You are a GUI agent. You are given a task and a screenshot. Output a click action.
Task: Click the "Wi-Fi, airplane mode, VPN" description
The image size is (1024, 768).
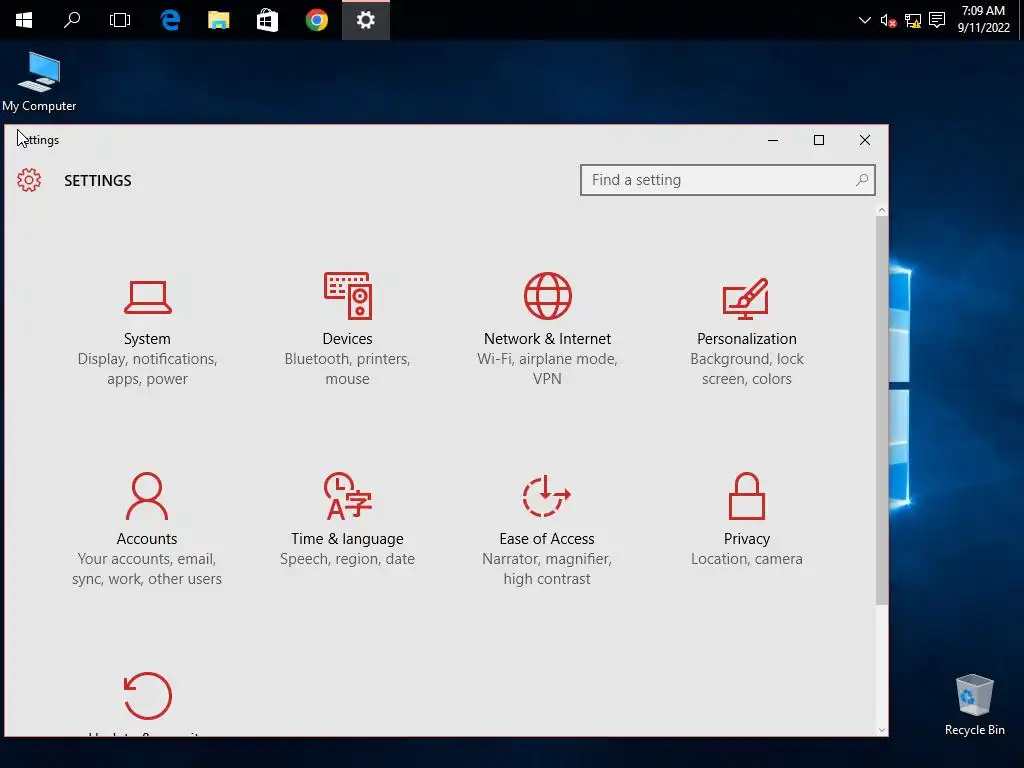click(x=547, y=369)
